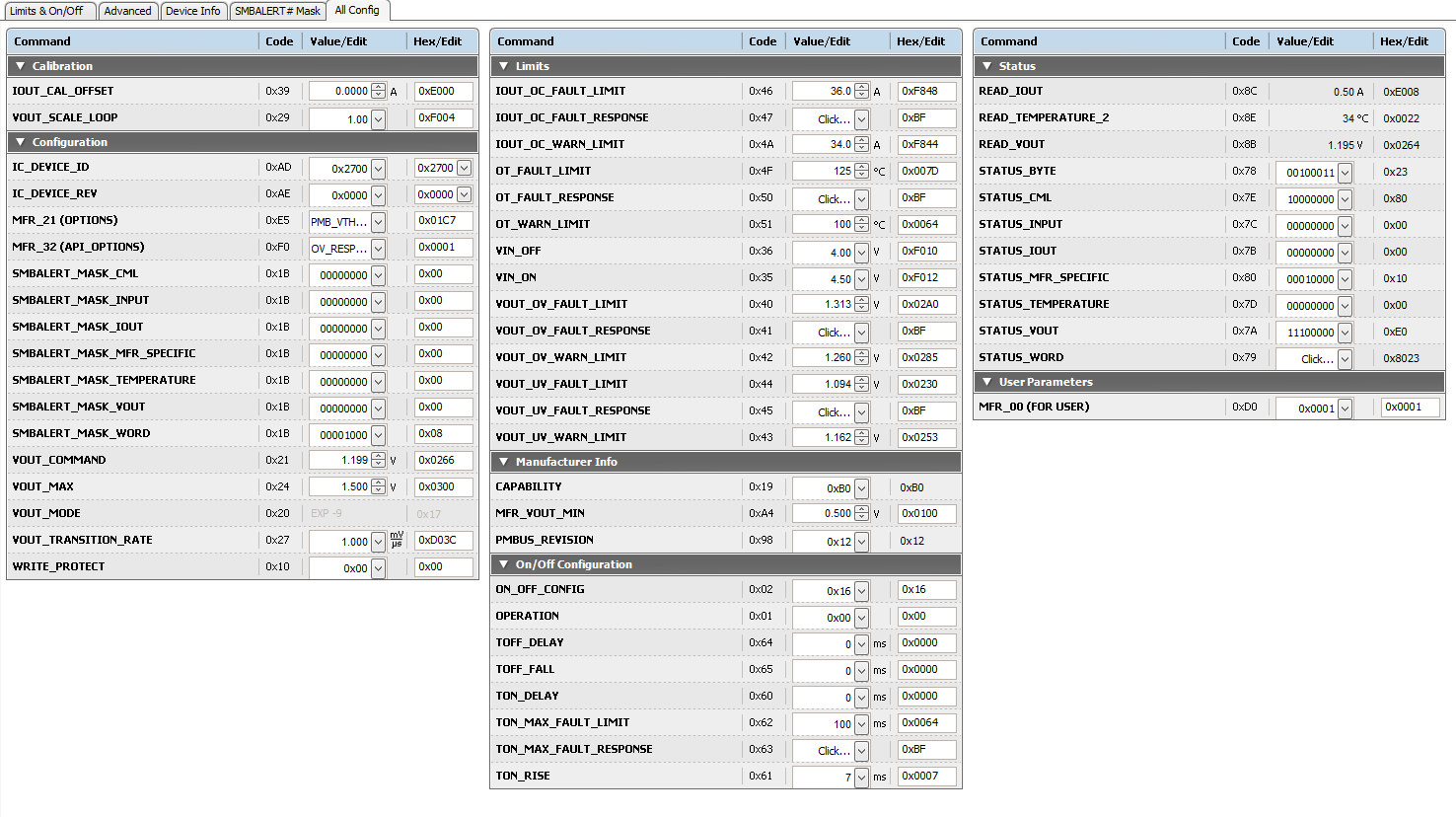The image size is (1456, 817).
Task: Open the TON_MAX_FAULT_RESPONSE Click... dropdown
Action: tap(861, 751)
